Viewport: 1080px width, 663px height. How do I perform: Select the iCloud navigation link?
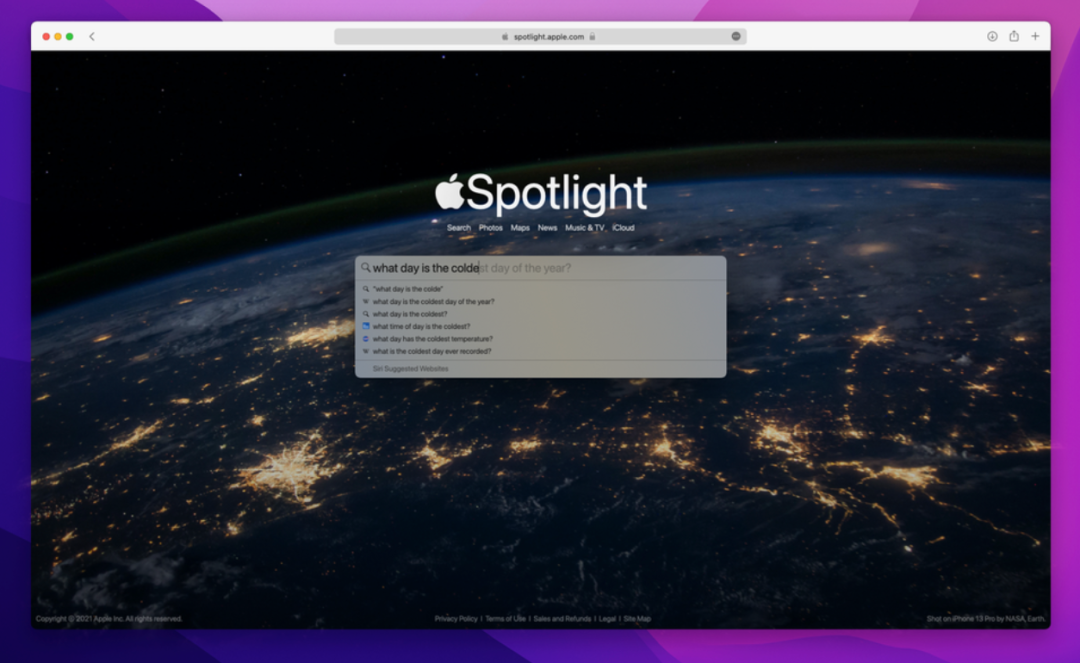[x=623, y=228]
